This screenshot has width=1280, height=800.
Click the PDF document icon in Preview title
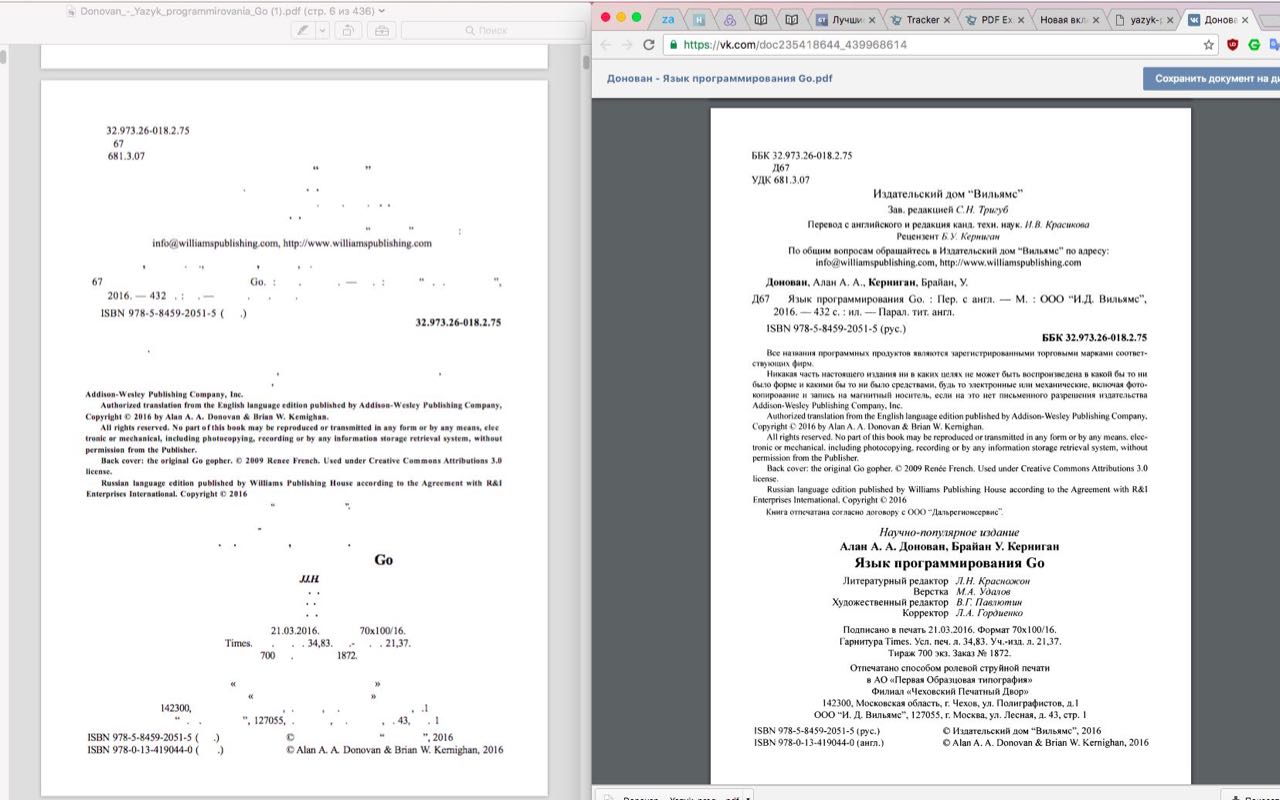[x=70, y=10]
